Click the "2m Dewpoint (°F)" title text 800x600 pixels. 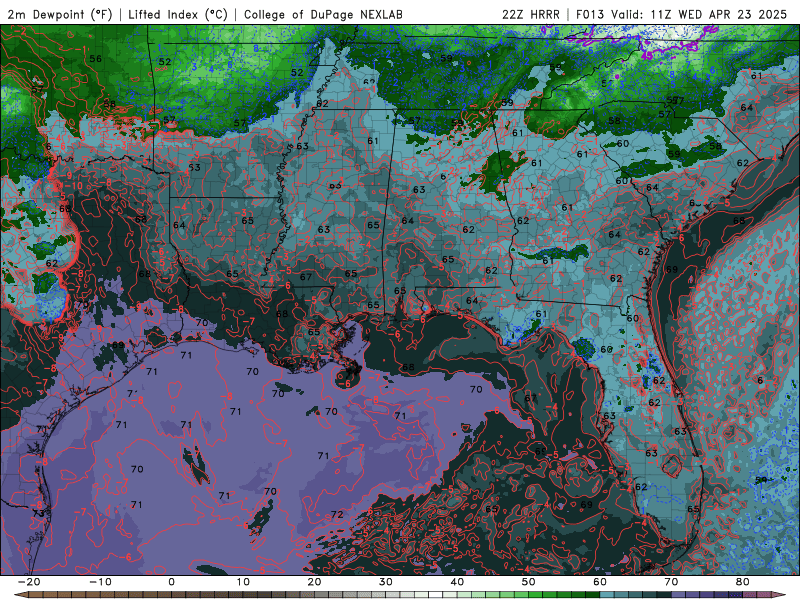(x=60, y=15)
